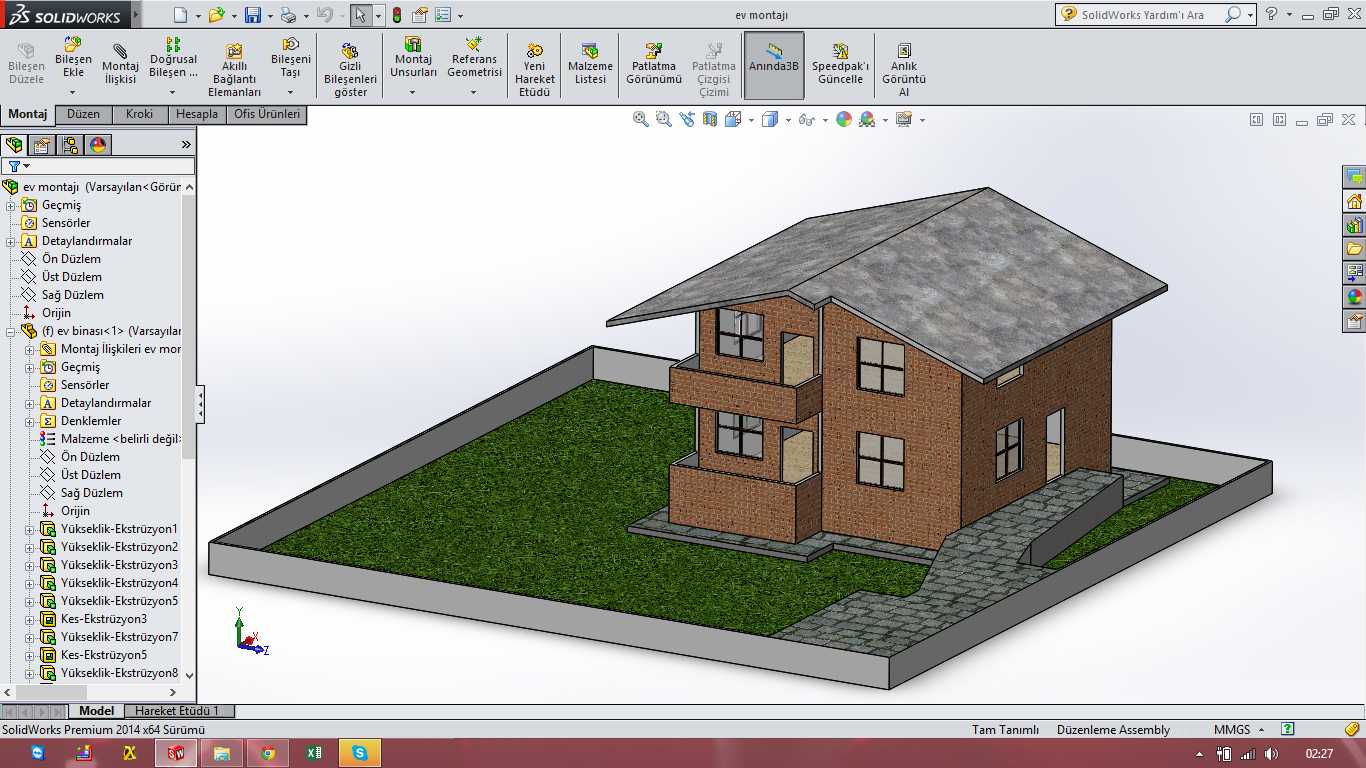Select the Montaj İlişkisi (Mate) tool
1366x768 pixels.
click(x=120, y=65)
